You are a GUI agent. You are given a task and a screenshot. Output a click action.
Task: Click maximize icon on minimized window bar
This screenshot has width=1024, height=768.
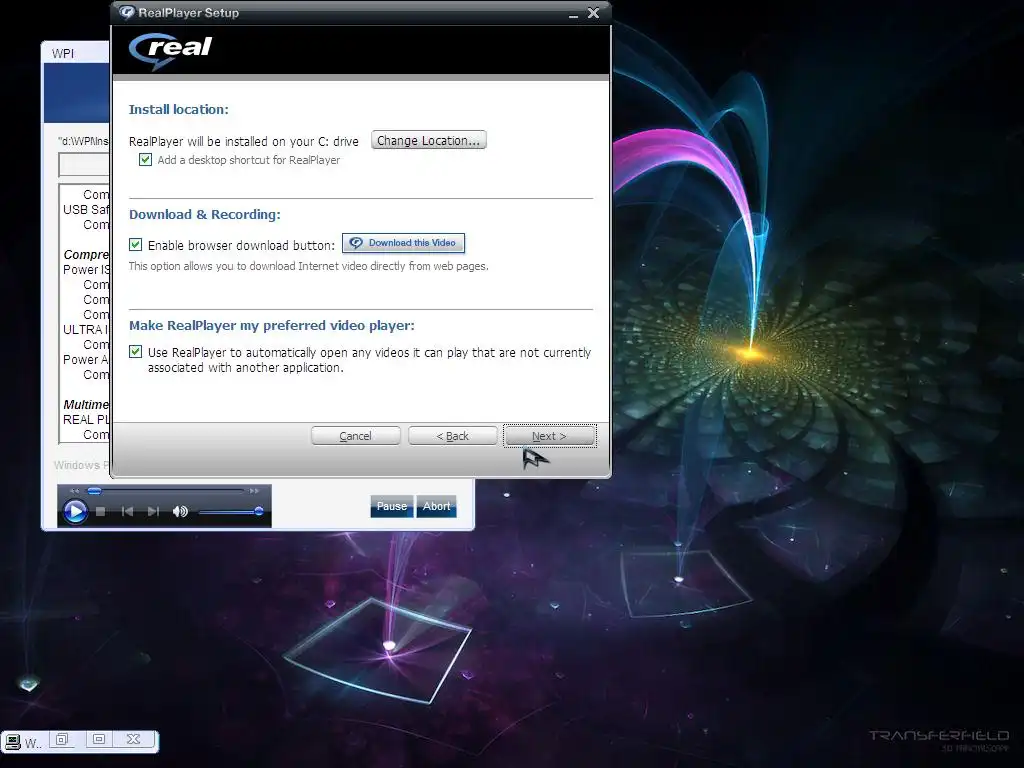point(99,739)
